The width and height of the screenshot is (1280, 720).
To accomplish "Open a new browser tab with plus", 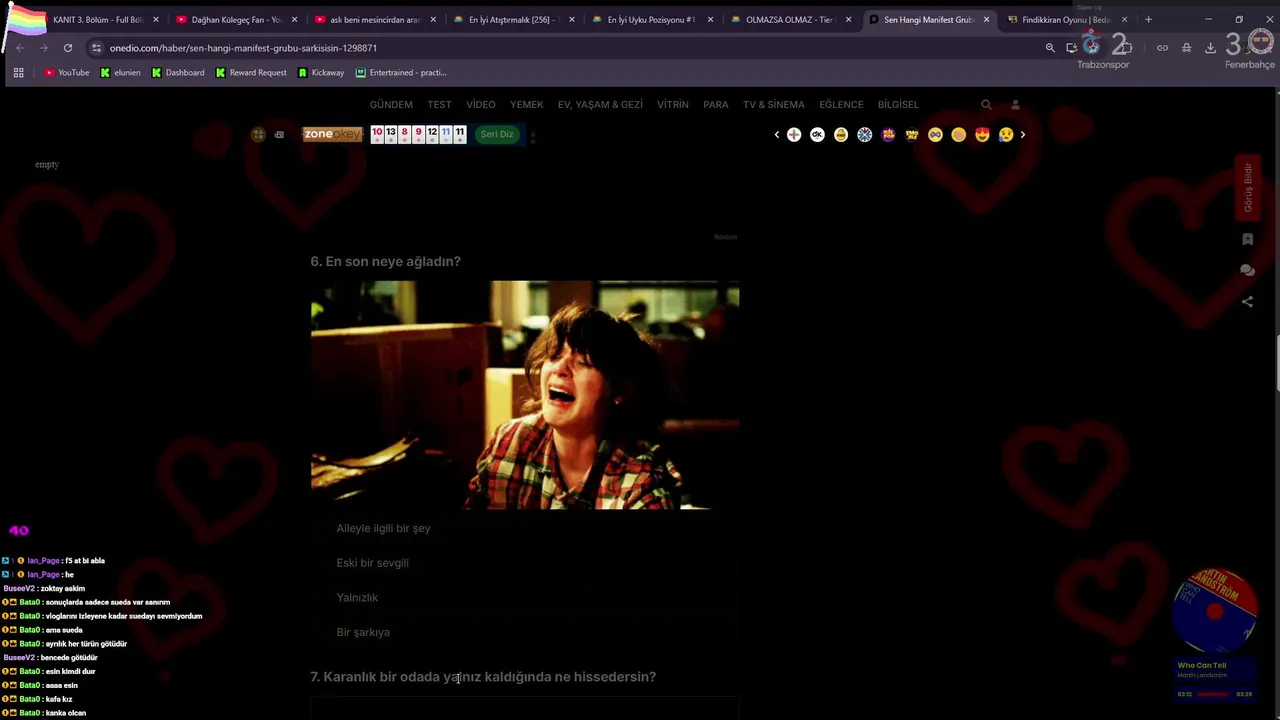I will point(1148,19).
